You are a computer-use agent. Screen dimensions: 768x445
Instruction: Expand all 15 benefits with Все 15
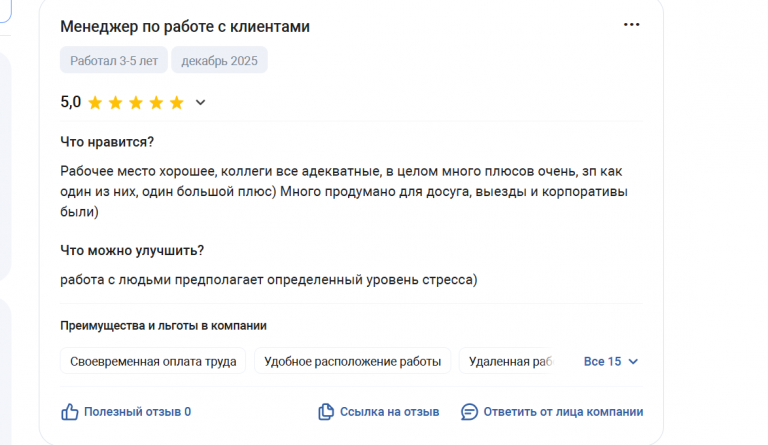pyautogui.click(x=602, y=361)
